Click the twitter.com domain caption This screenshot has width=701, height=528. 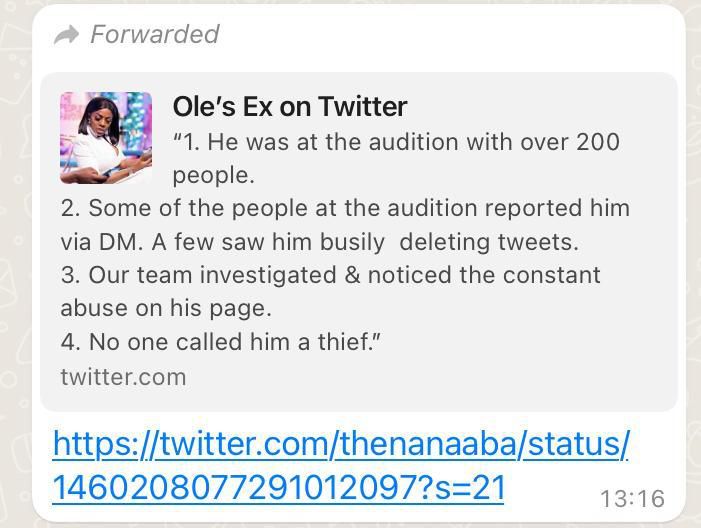(x=123, y=377)
